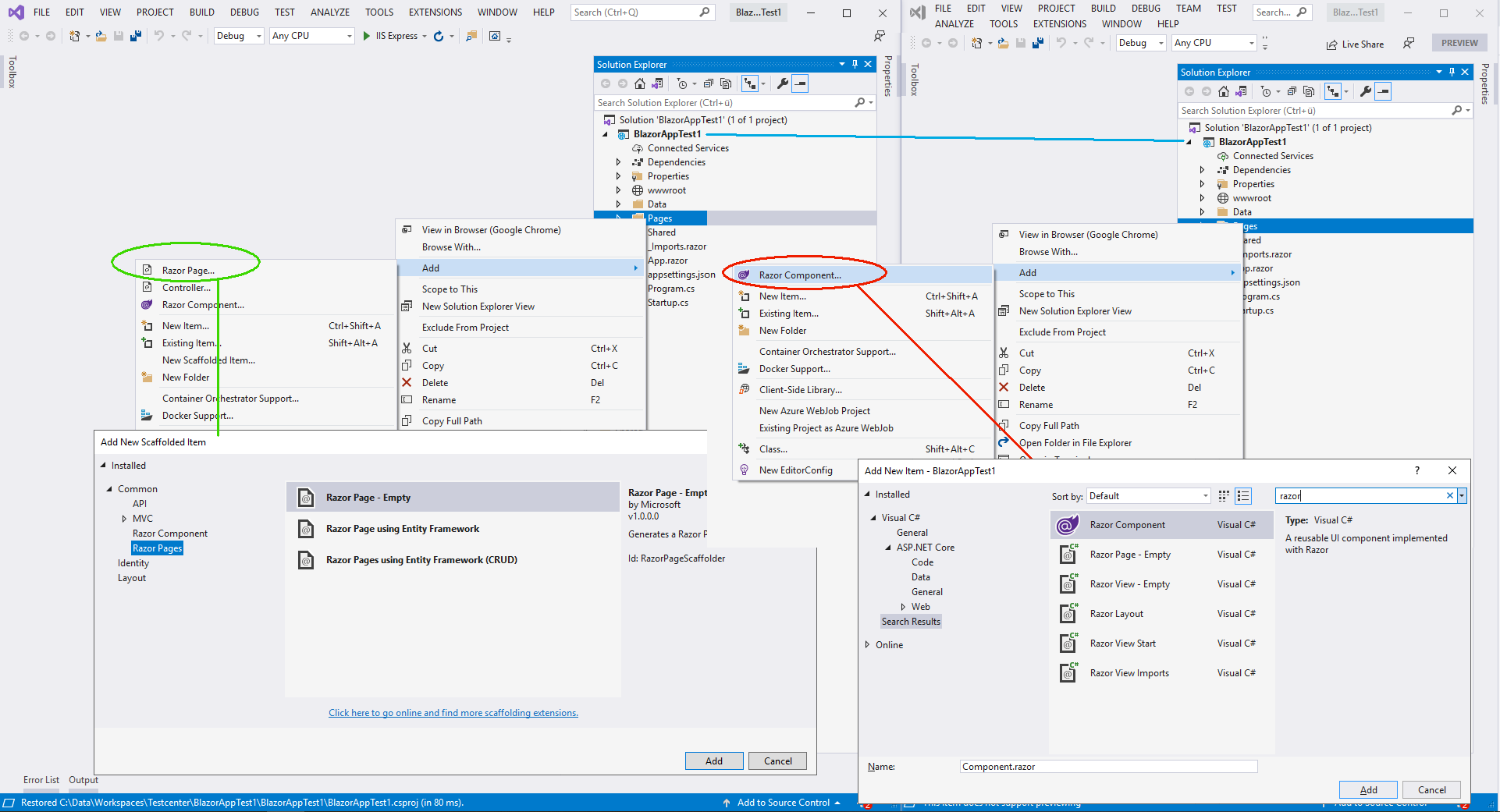This screenshot has height=812, width=1500.
Task: Click help question mark in Add New Item dialog
Action: coord(1417,470)
